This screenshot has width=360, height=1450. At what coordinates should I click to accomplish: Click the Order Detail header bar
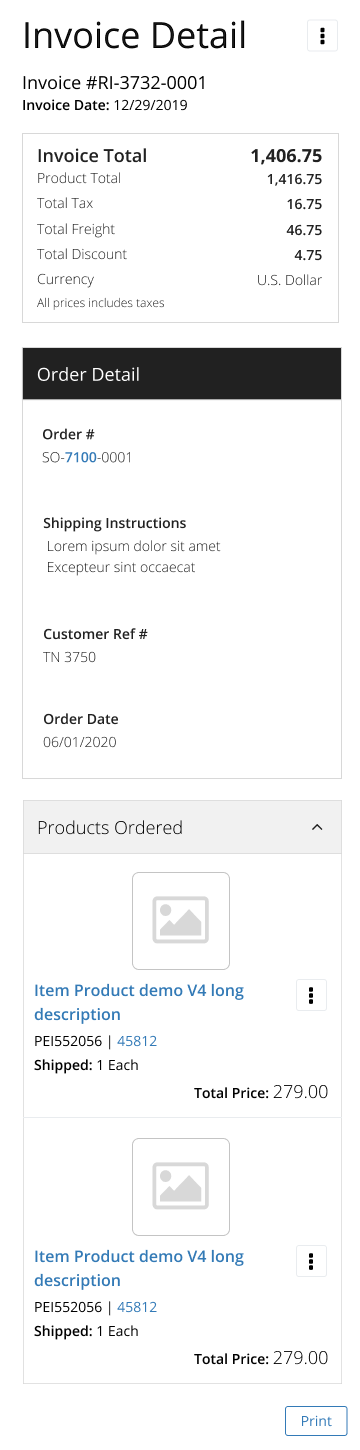pos(182,374)
